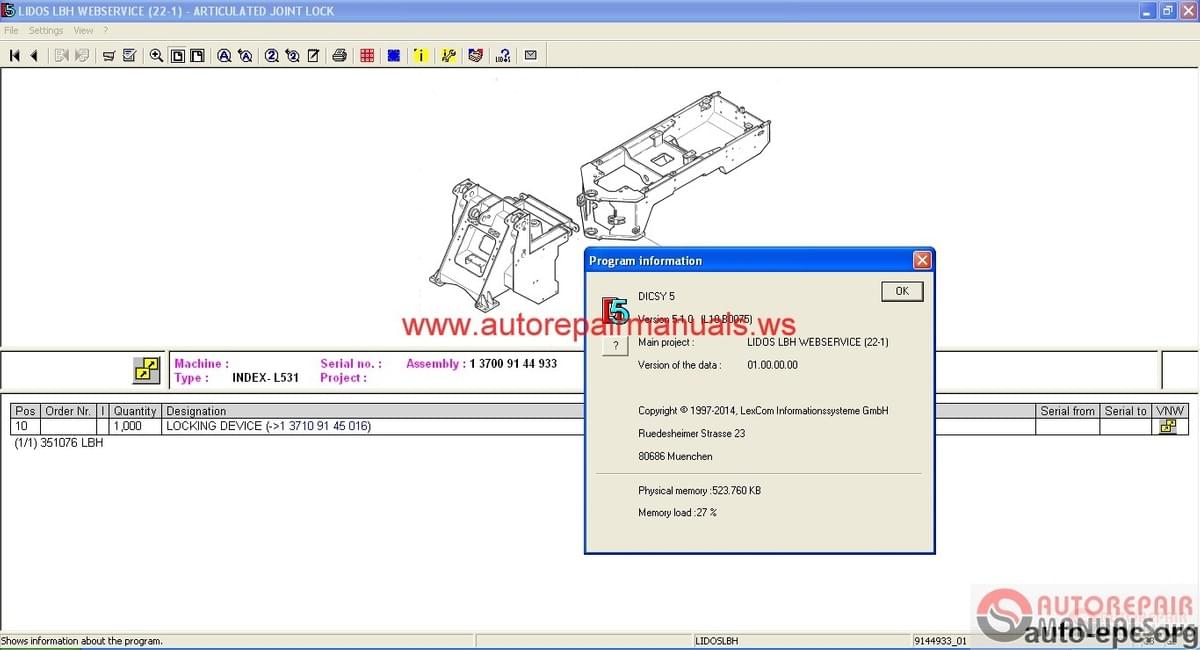Image resolution: width=1200 pixels, height=650 pixels.
Task: Go to the first page arrow
Action: [15, 56]
